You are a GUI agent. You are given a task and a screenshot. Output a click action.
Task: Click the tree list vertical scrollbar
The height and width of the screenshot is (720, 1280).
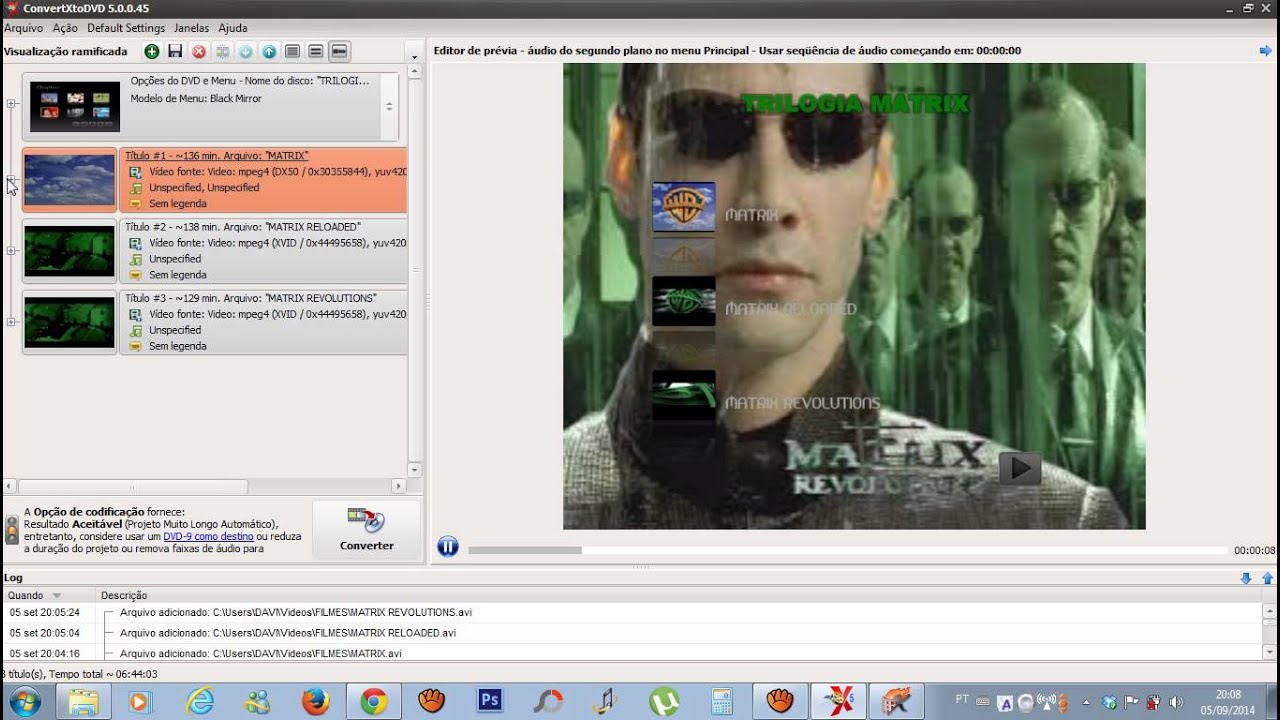(415, 271)
